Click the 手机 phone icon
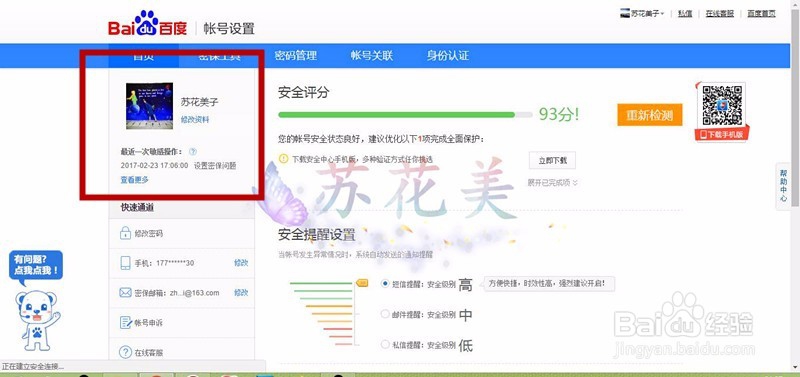800x377 pixels. click(125, 263)
